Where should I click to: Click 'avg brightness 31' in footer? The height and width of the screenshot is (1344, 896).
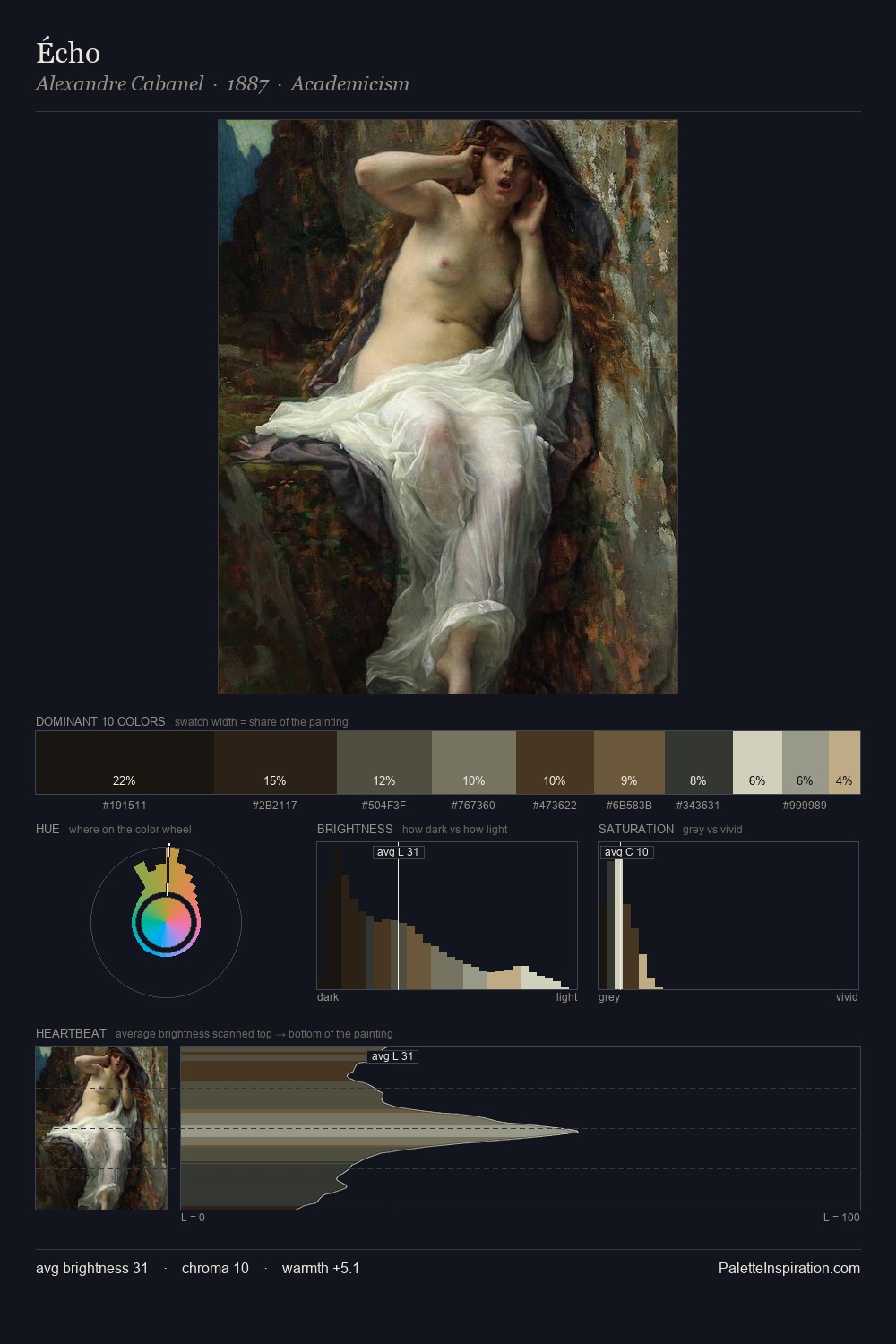[x=92, y=1268]
